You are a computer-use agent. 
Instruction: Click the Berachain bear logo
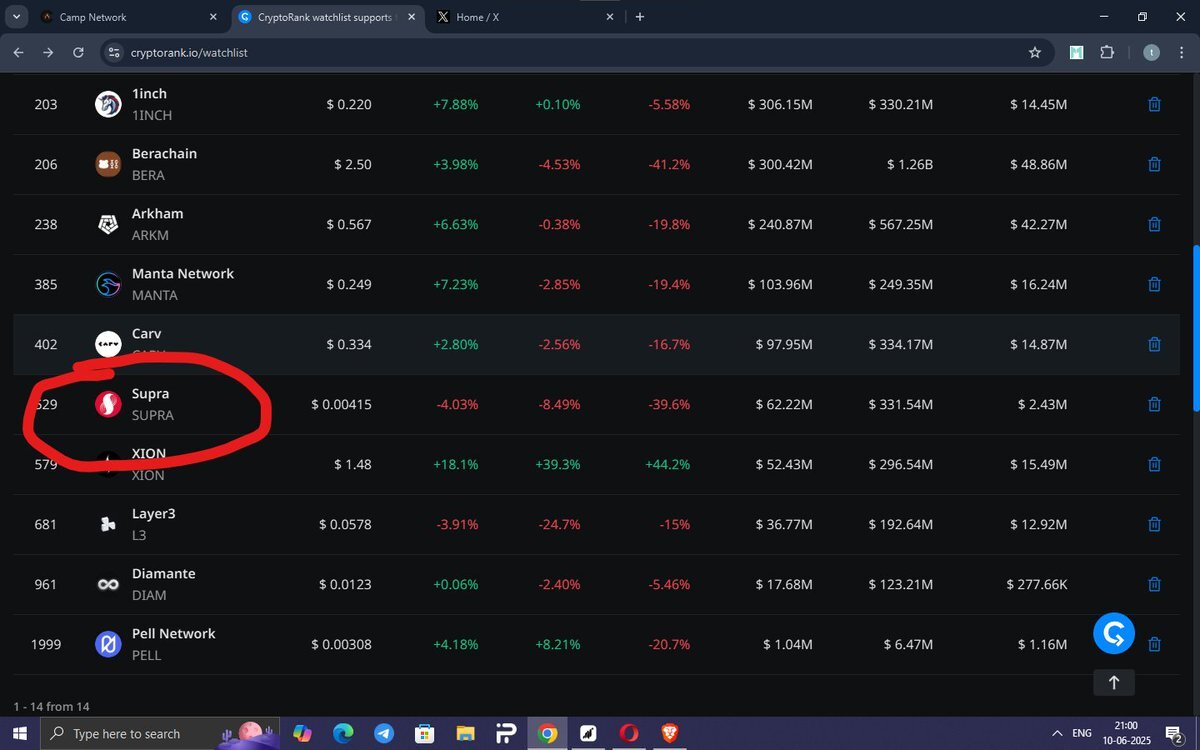click(108, 164)
